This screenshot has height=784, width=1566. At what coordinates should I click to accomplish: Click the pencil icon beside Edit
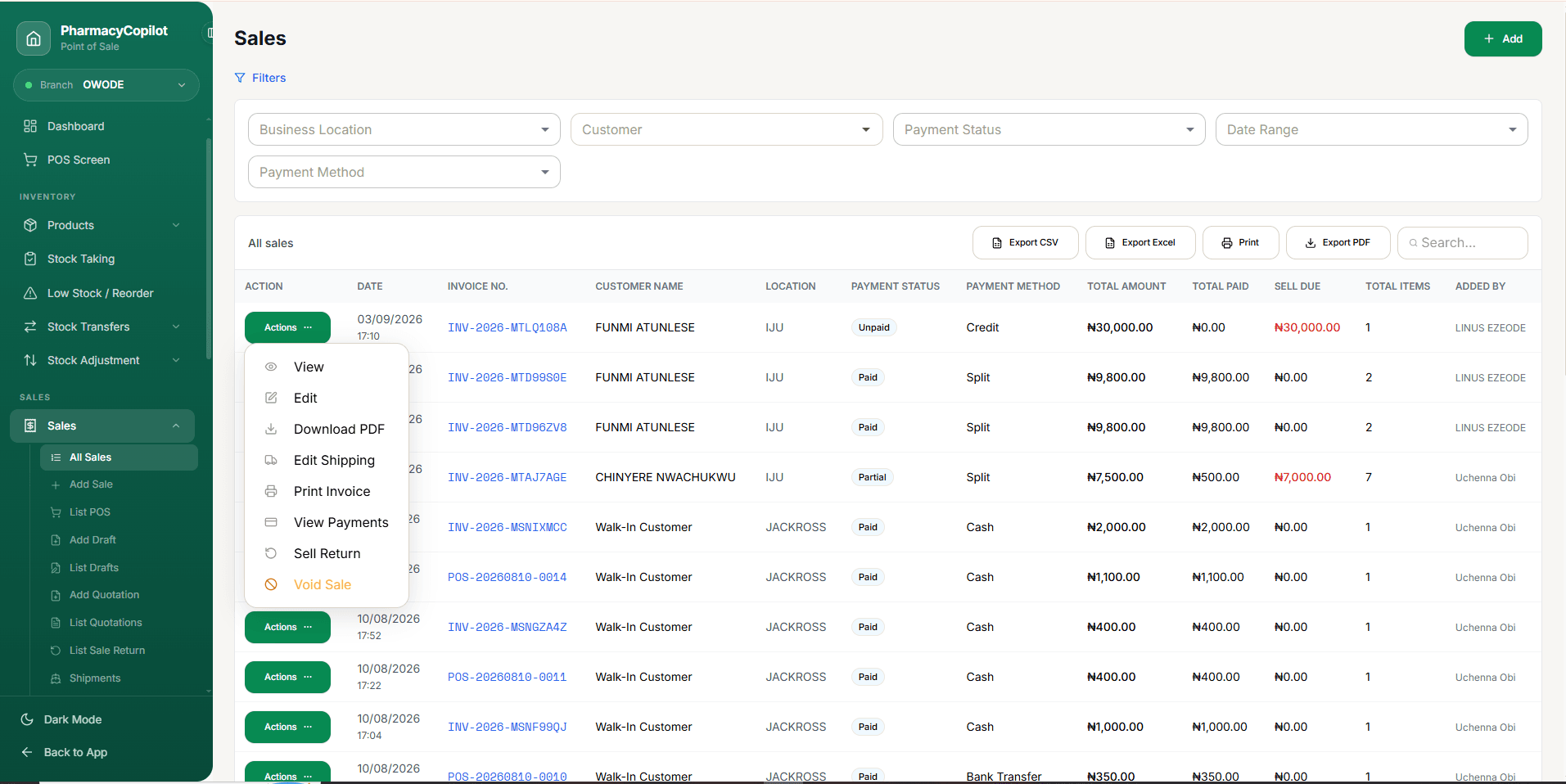[x=271, y=398]
